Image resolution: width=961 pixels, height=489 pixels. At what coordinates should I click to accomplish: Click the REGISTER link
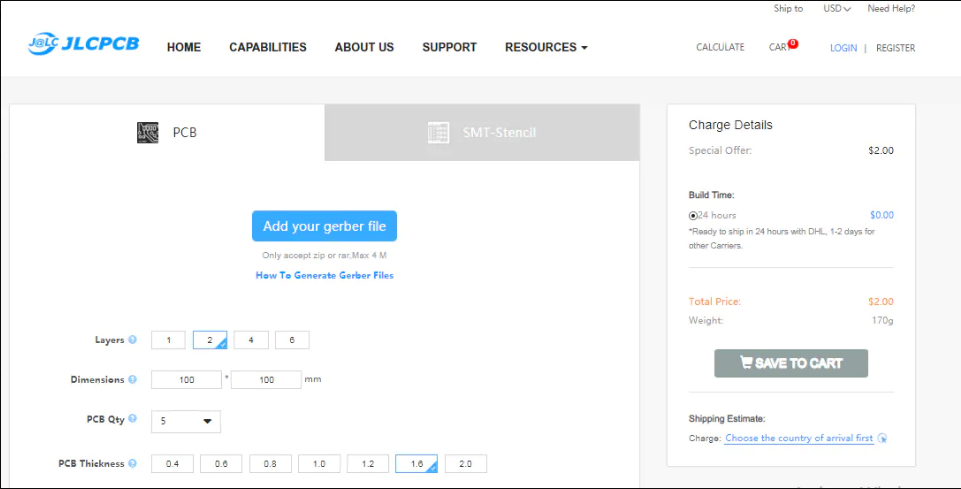pos(895,48)
